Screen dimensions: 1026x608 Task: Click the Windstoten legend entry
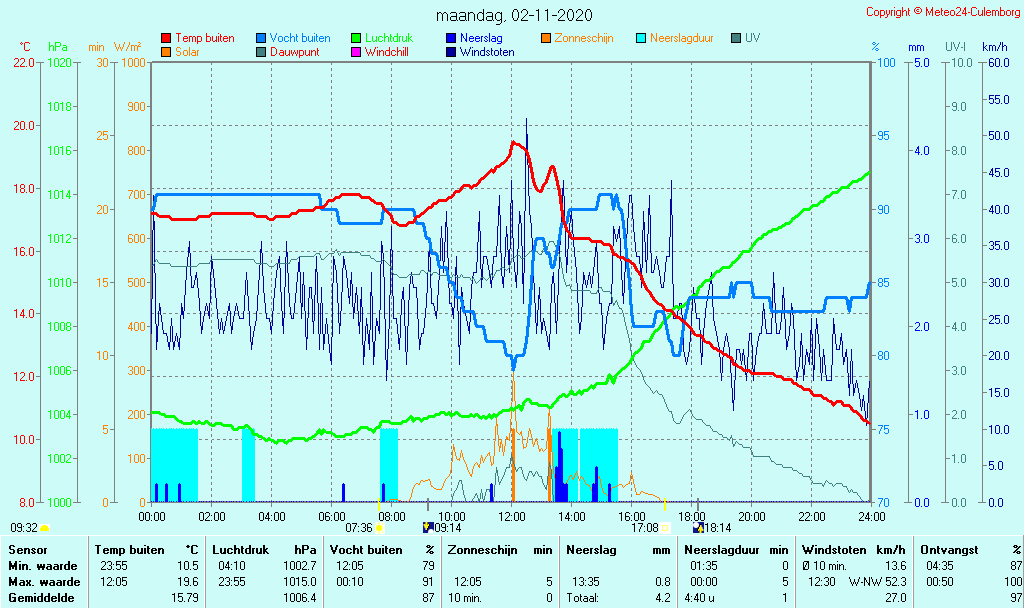[x=487, y=52]
